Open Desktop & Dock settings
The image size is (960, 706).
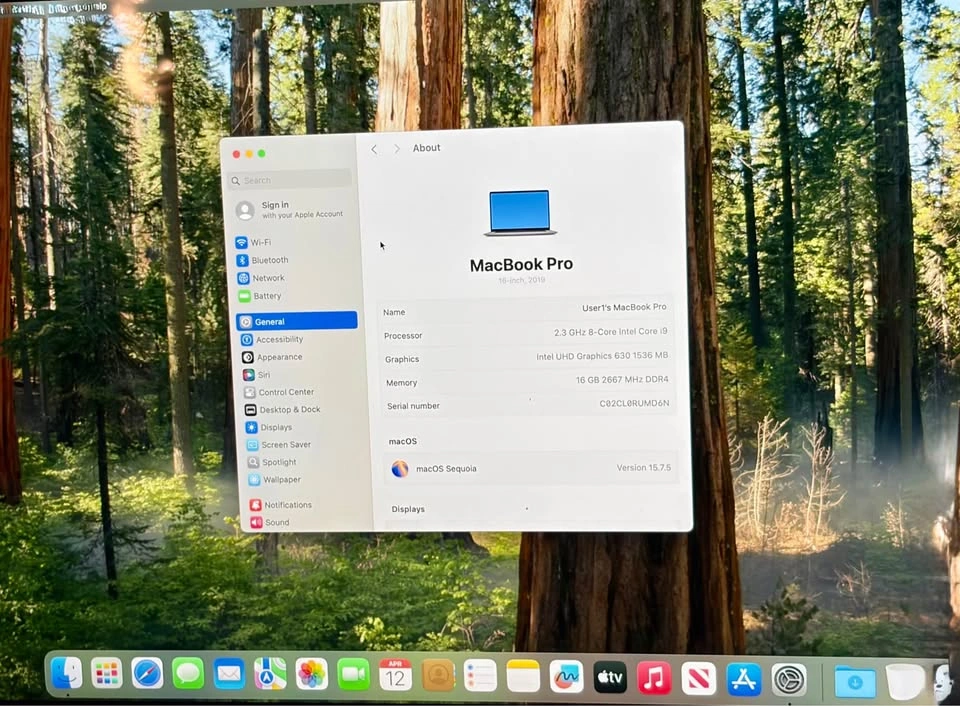pyautogui.click(x=282, y=410)
